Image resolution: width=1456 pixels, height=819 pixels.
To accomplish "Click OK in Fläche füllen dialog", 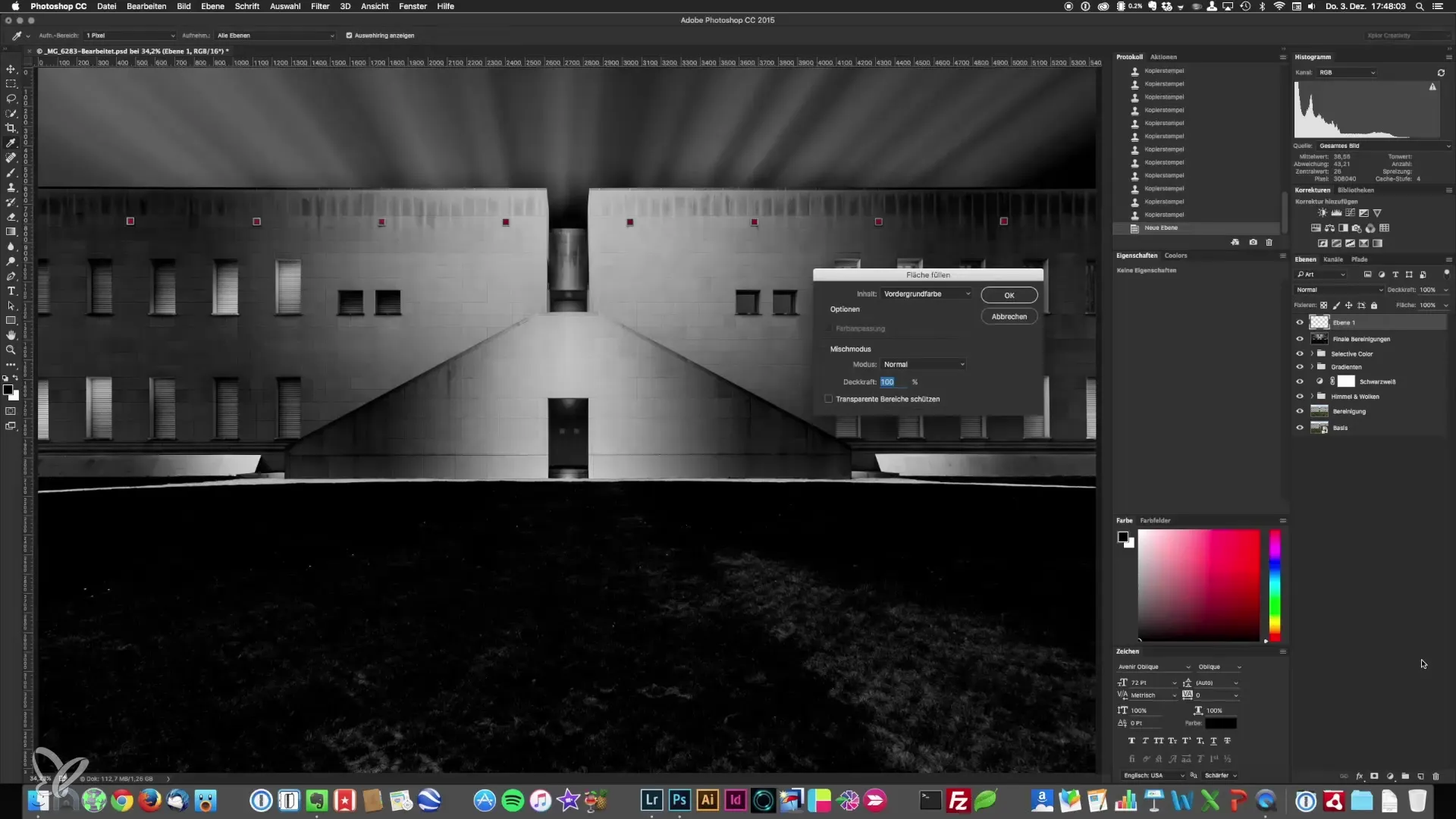I will point(1009,296).
